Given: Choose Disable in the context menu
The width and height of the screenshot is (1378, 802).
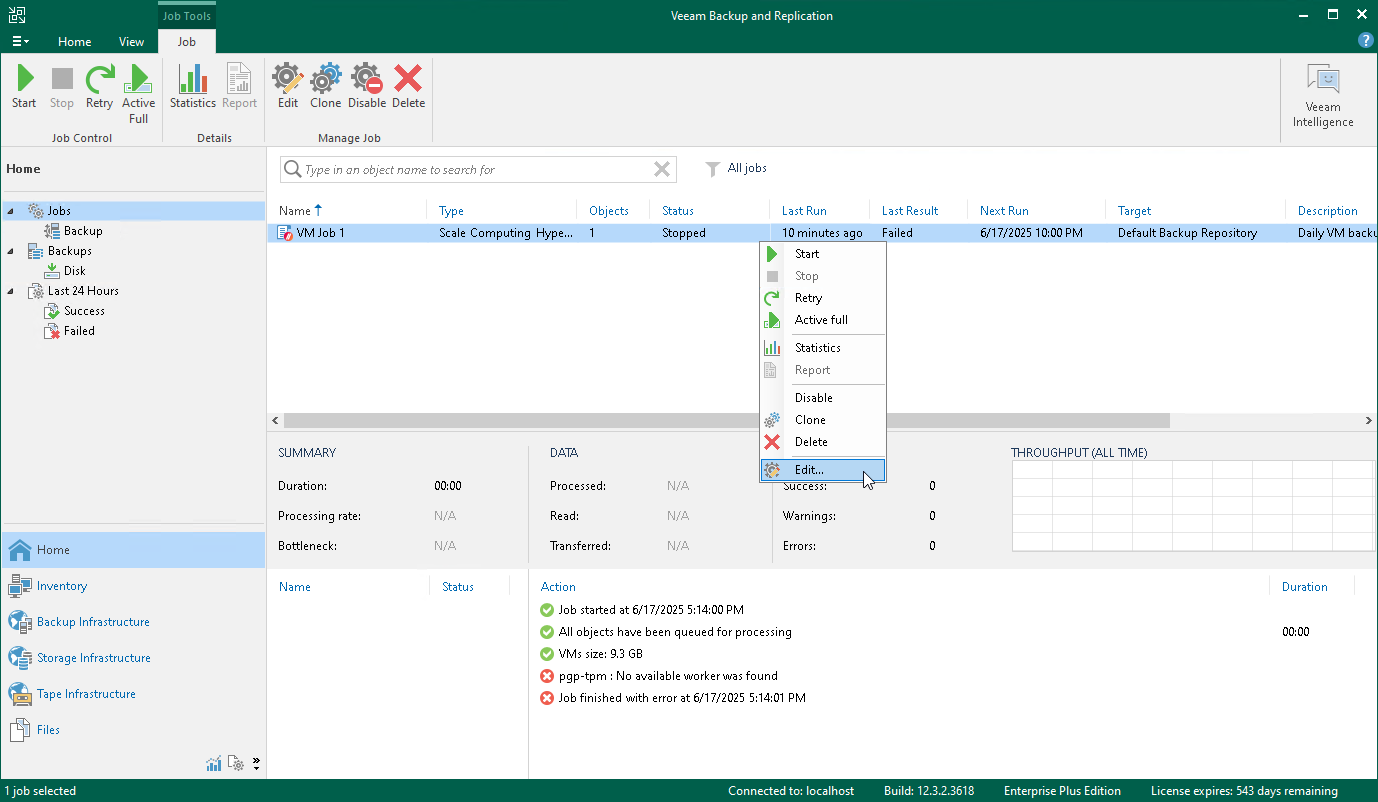Looking at the screenshot, I should pyautogui.click(x=823, y=398).
